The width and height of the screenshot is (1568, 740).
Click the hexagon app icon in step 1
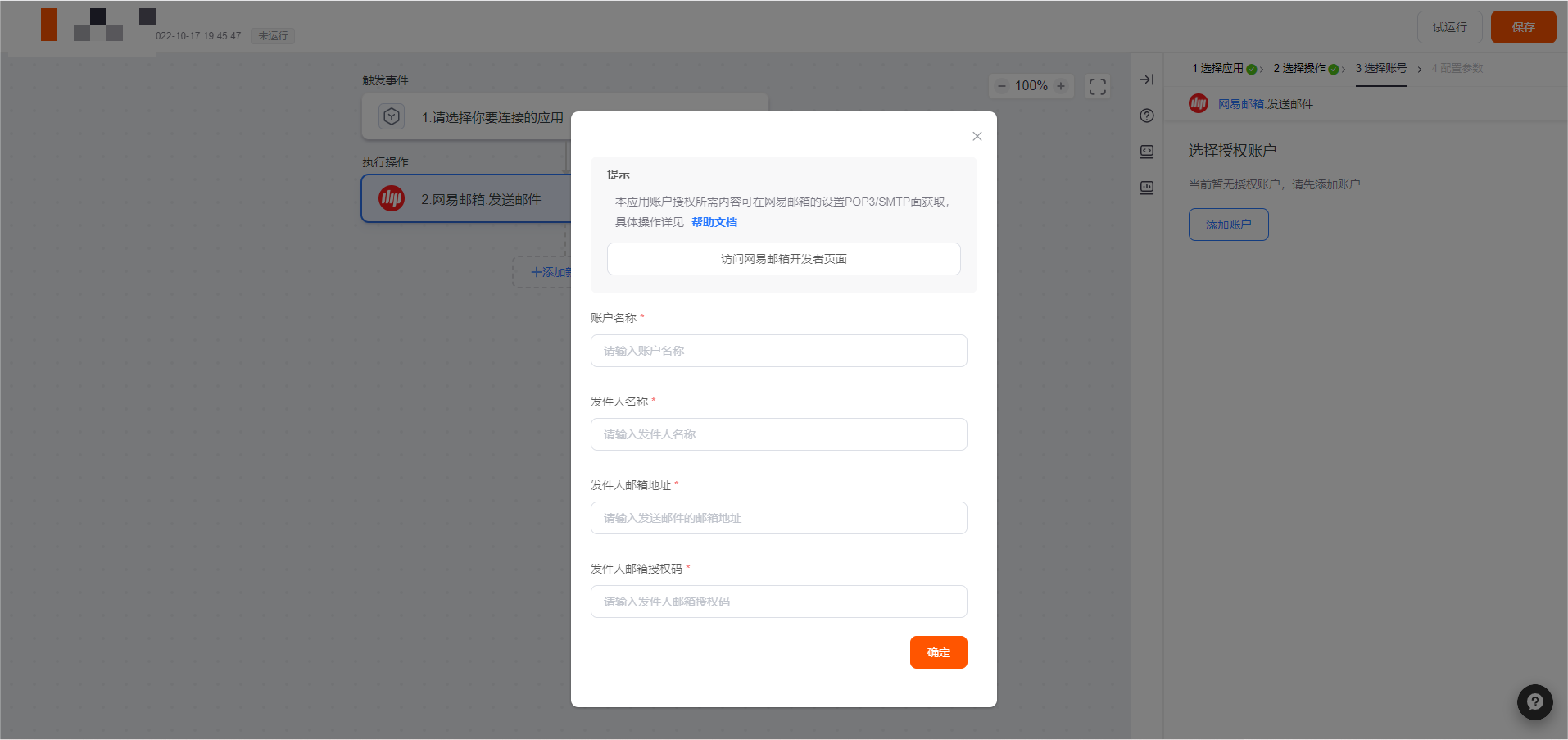(x=392, y=117)
